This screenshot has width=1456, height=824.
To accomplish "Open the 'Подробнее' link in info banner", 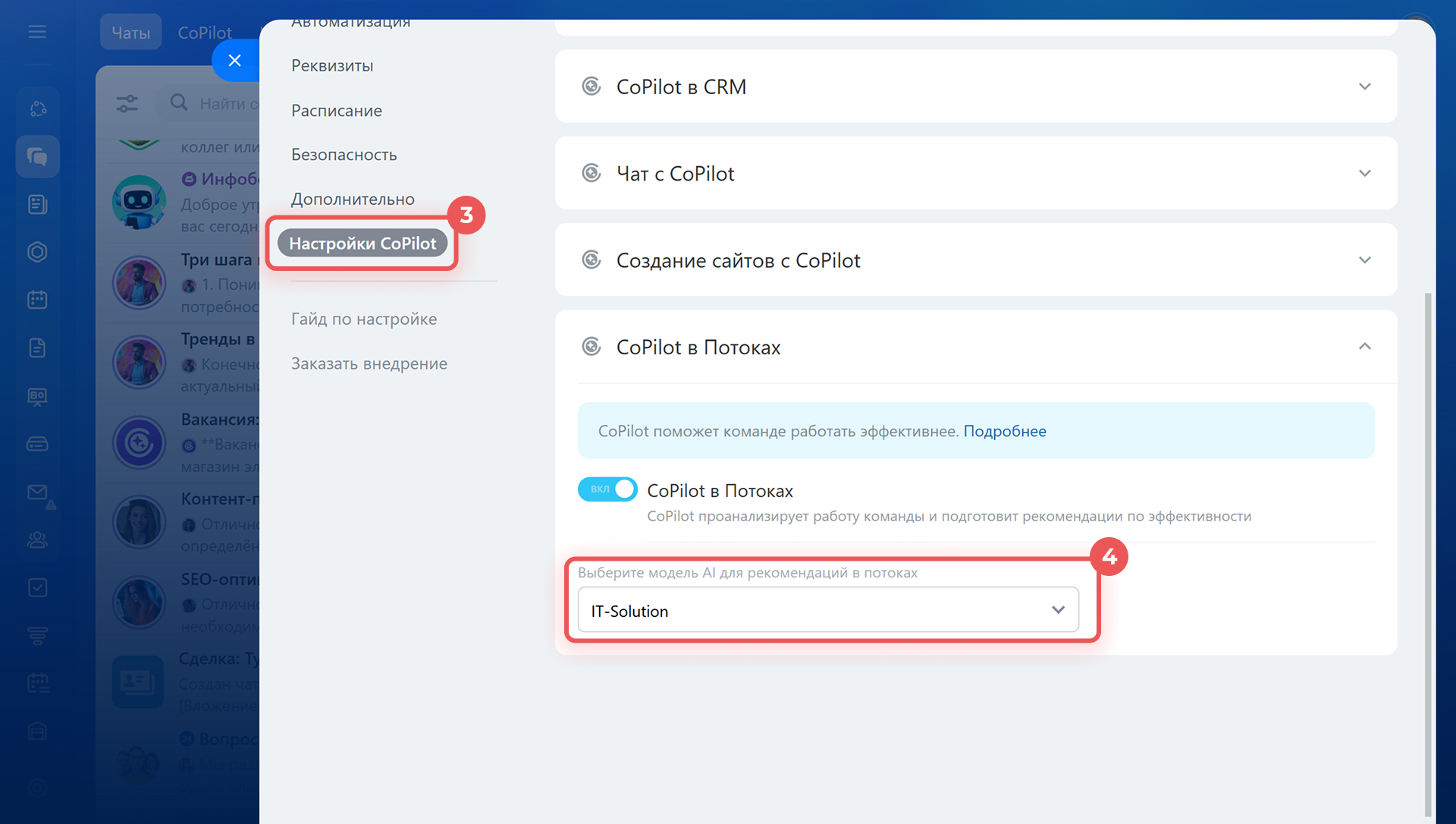I will click(x=1005, y=431).
